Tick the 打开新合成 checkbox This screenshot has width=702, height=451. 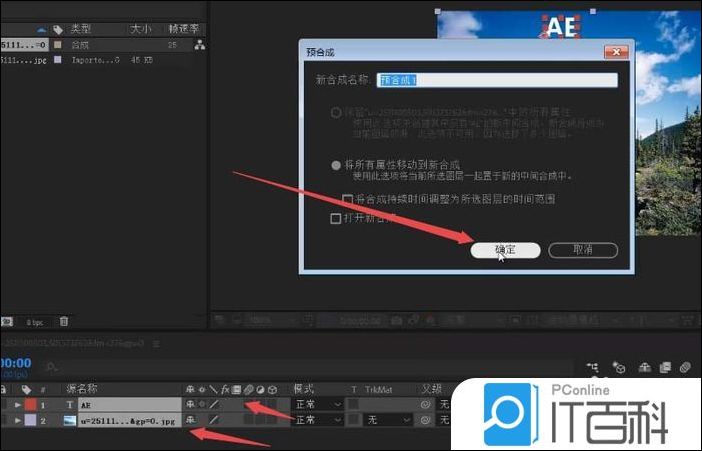(x=335, y=219)
